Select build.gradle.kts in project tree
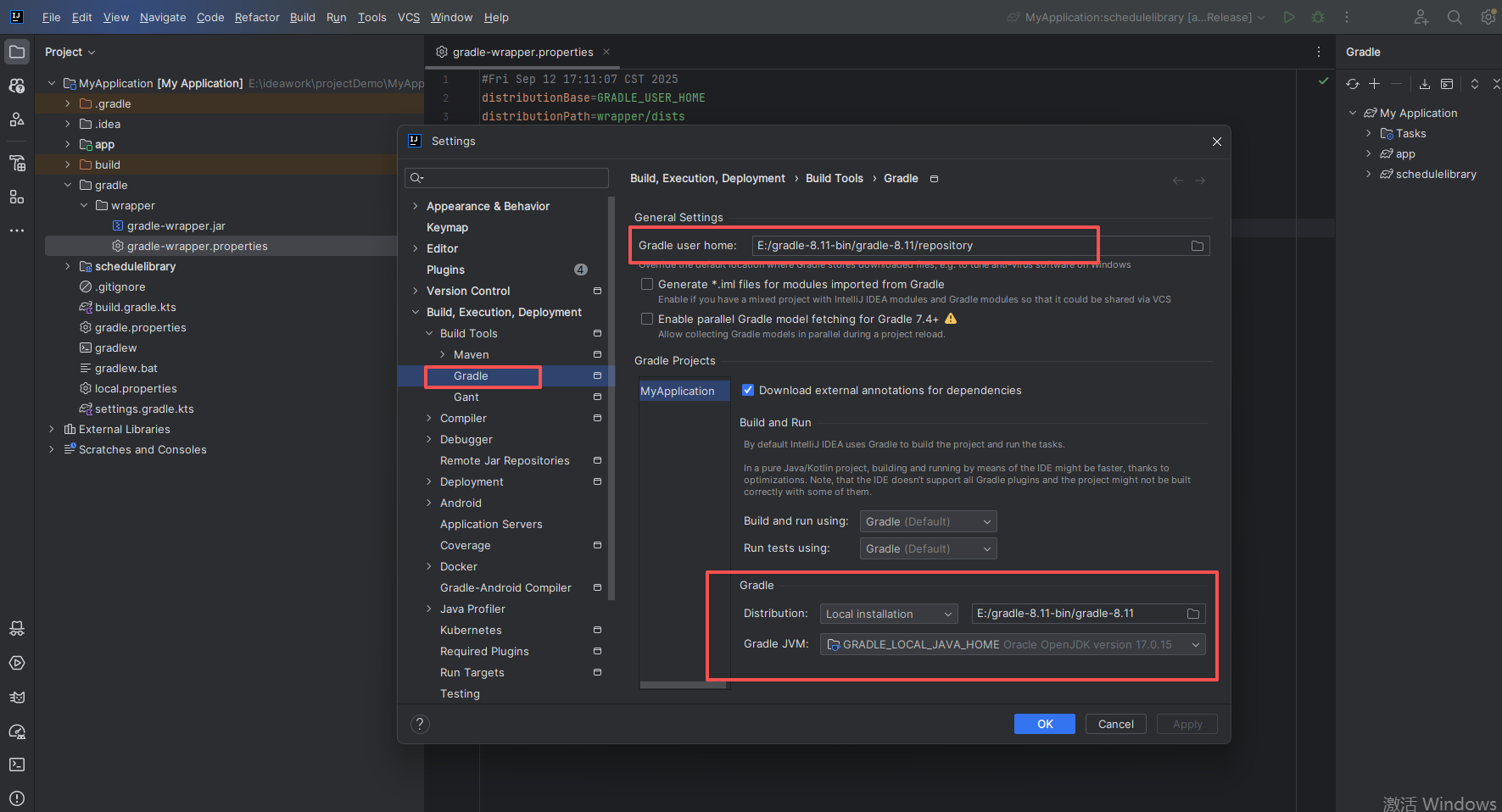Image resolution: width=1502 pixels, height=812 pixels. click(x=136, y=307)
